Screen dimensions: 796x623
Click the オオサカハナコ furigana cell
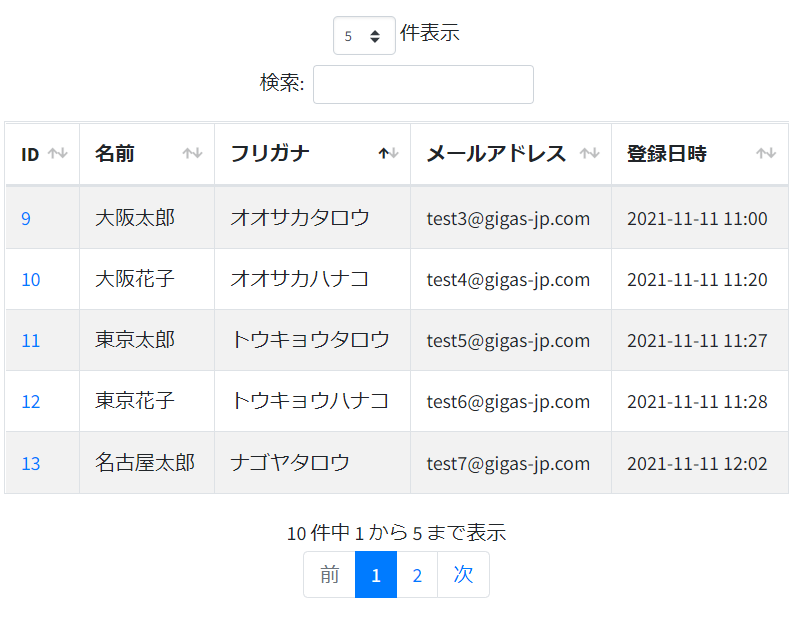(x=312, y=279)
